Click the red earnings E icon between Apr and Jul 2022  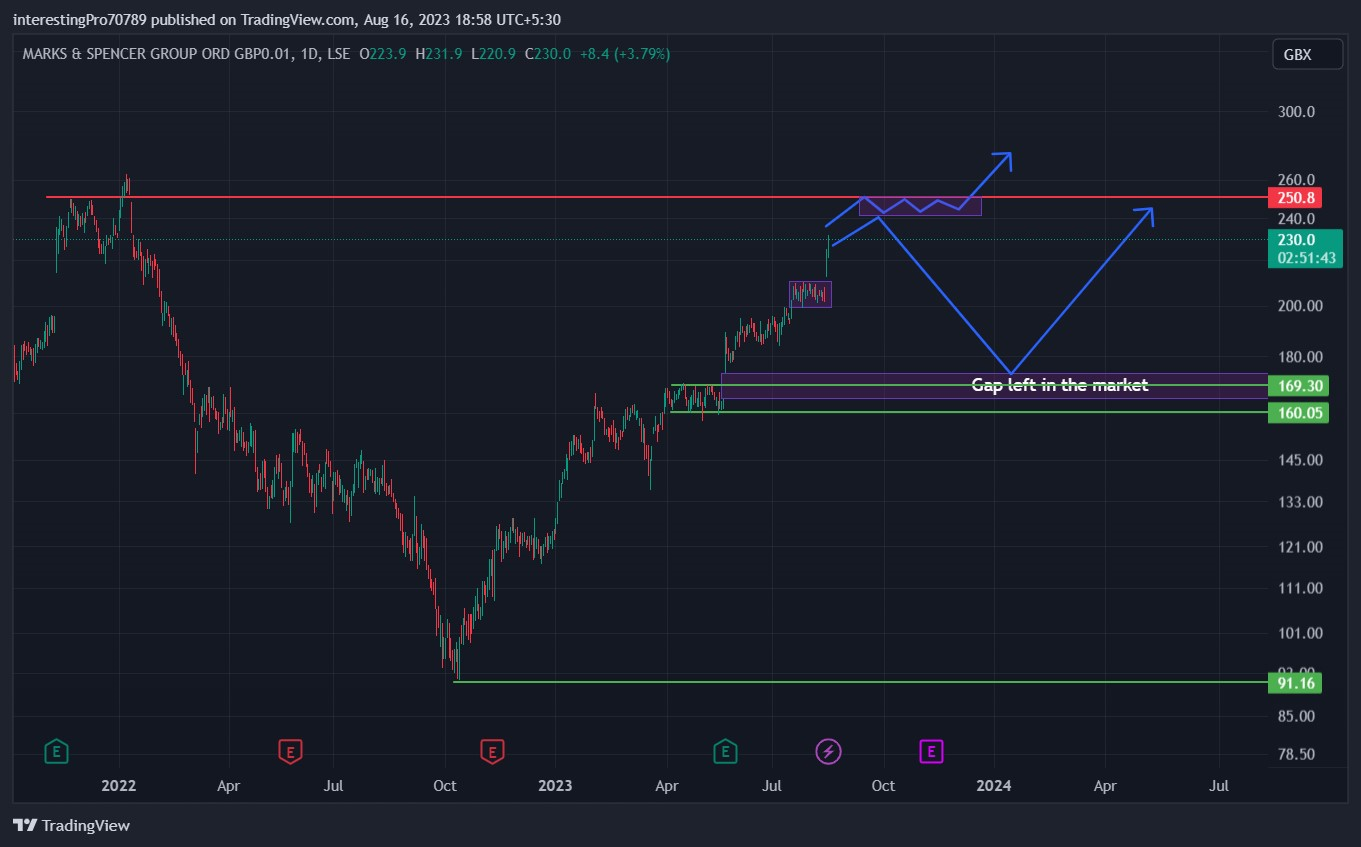pyautogui.click(x=289, y=750)
